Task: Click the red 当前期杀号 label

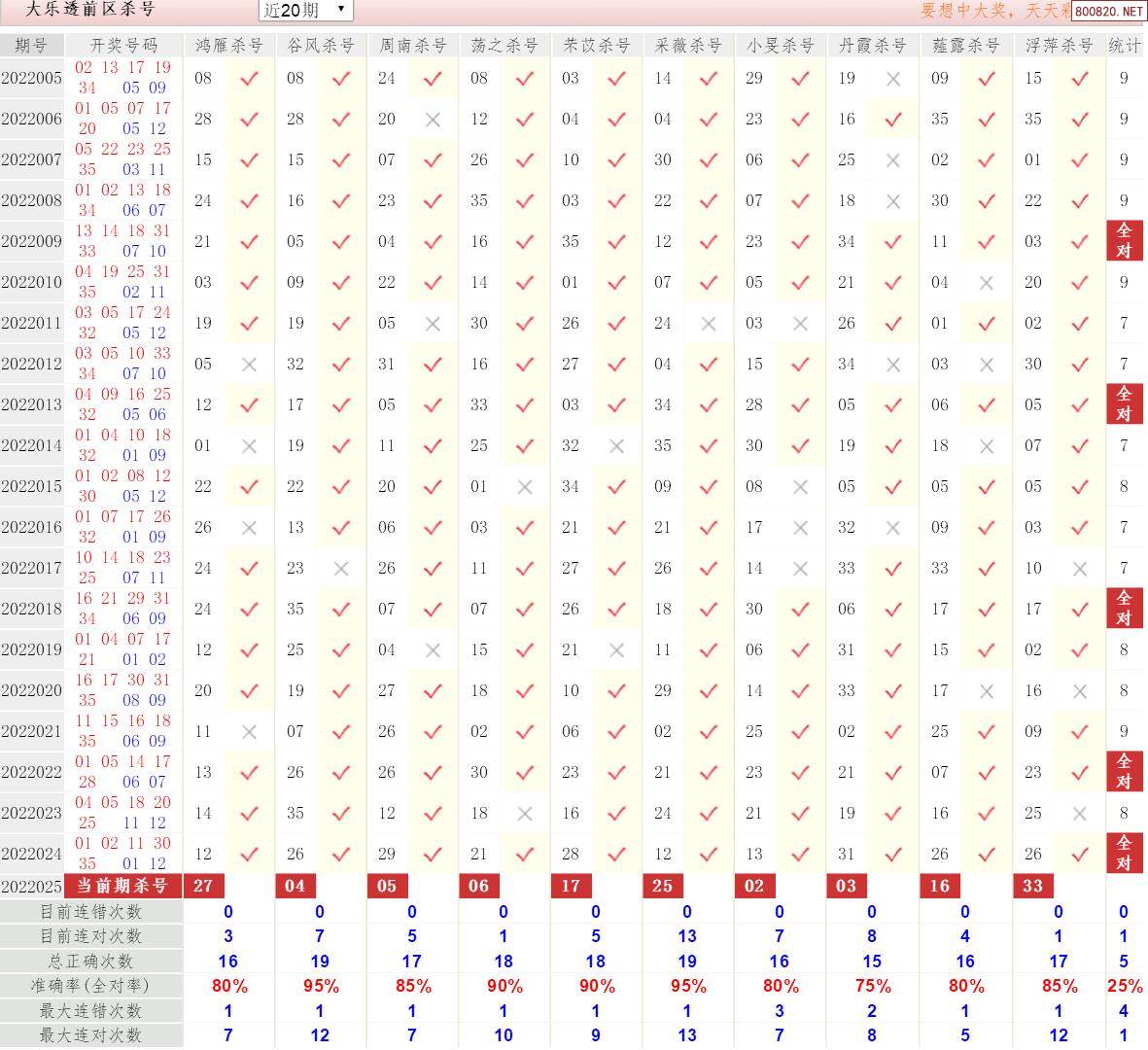Action: [x=123, y=886]
